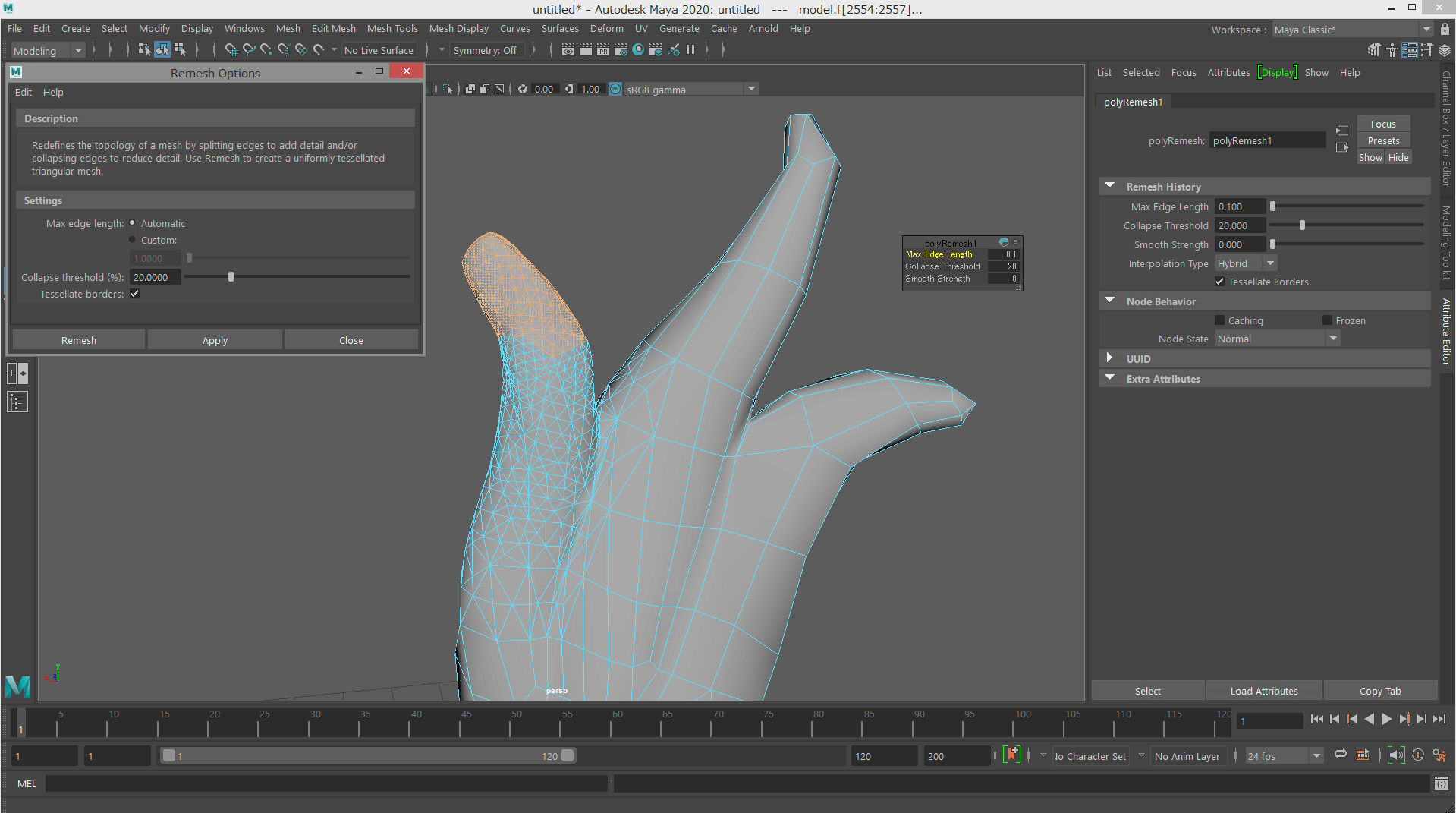
Task: Select Automatic max edge length radio
Action: click(x=132, y=223)
